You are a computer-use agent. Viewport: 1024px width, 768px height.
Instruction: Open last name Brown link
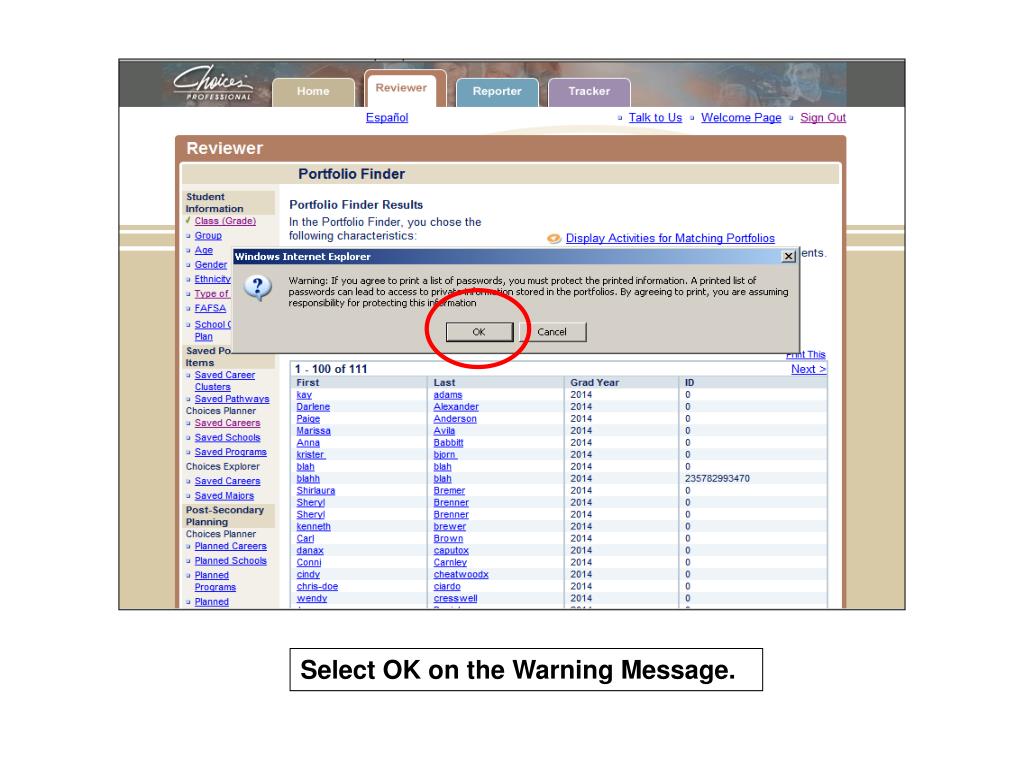point(449,539)
